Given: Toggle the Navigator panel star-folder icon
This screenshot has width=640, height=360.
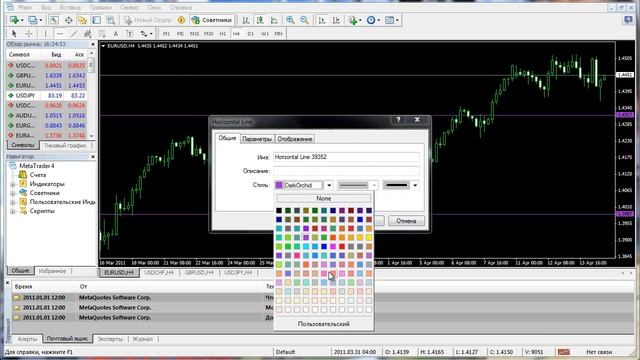Looking at the screenshot, I should [x=82, y=20].
